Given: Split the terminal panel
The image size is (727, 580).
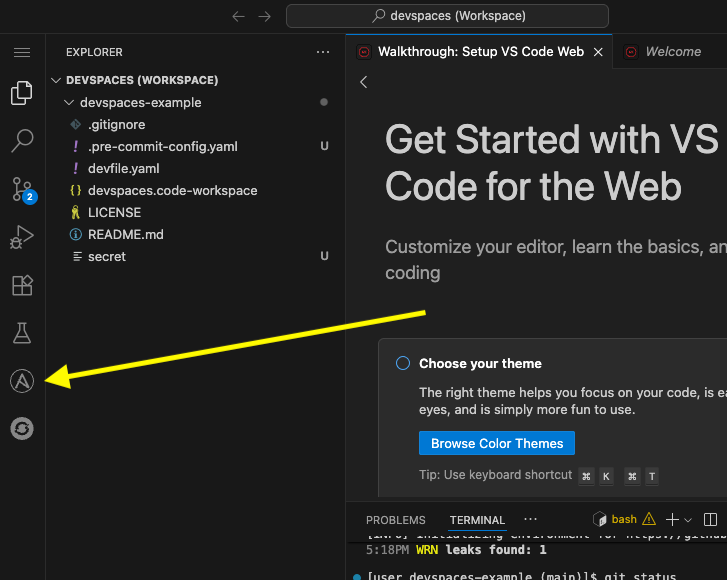Looking at the screenshot, I should pyautogui.click(x=710, y=520).
